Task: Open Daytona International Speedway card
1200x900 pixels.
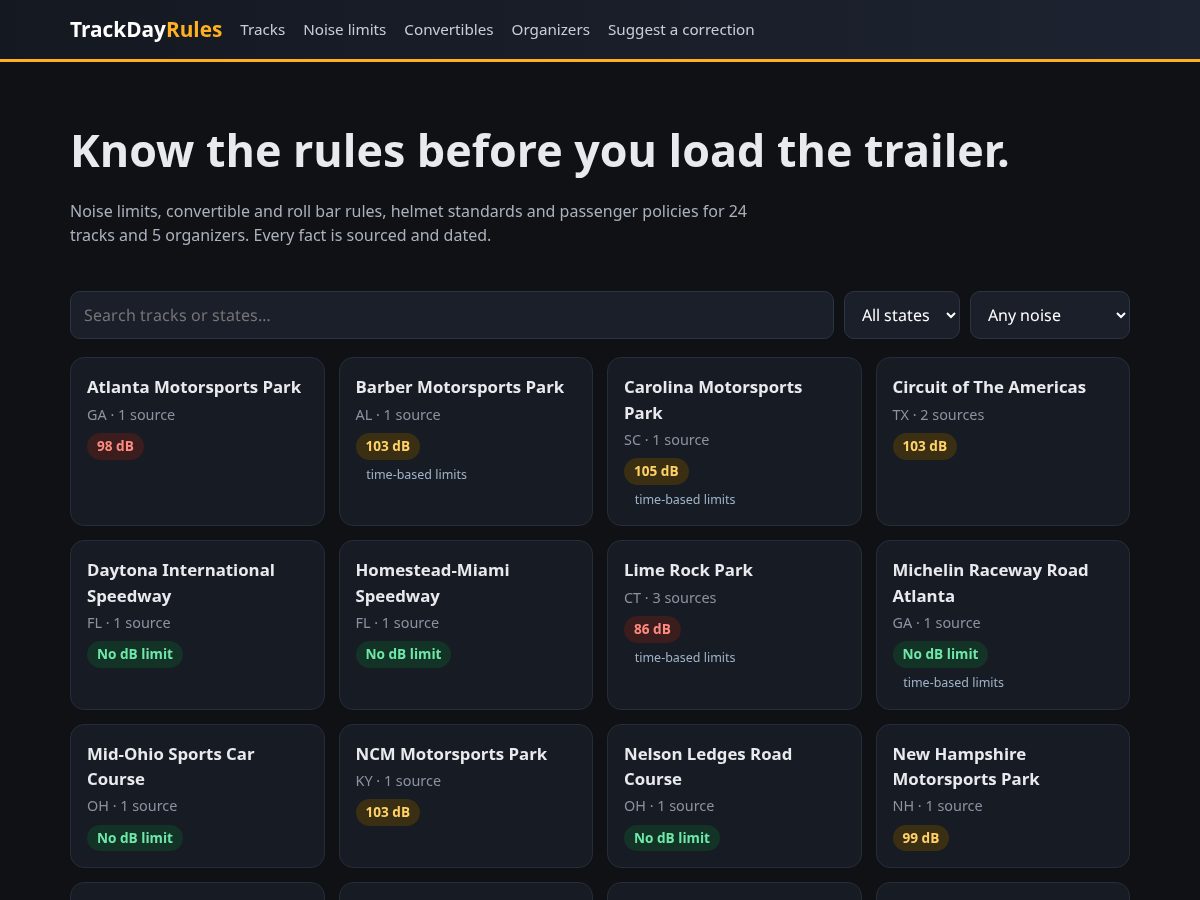Action: [197, 625]
